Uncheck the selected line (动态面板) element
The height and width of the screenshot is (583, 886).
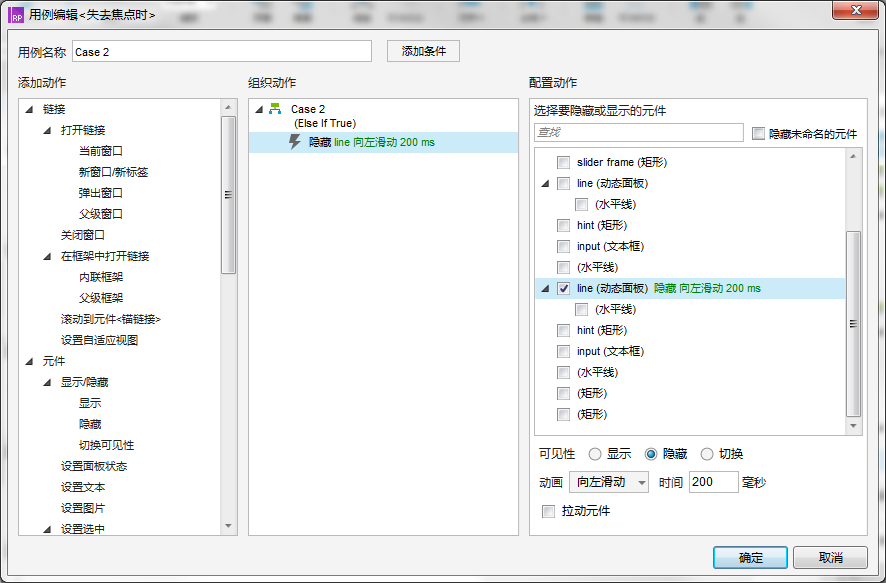tap(561, 287)
